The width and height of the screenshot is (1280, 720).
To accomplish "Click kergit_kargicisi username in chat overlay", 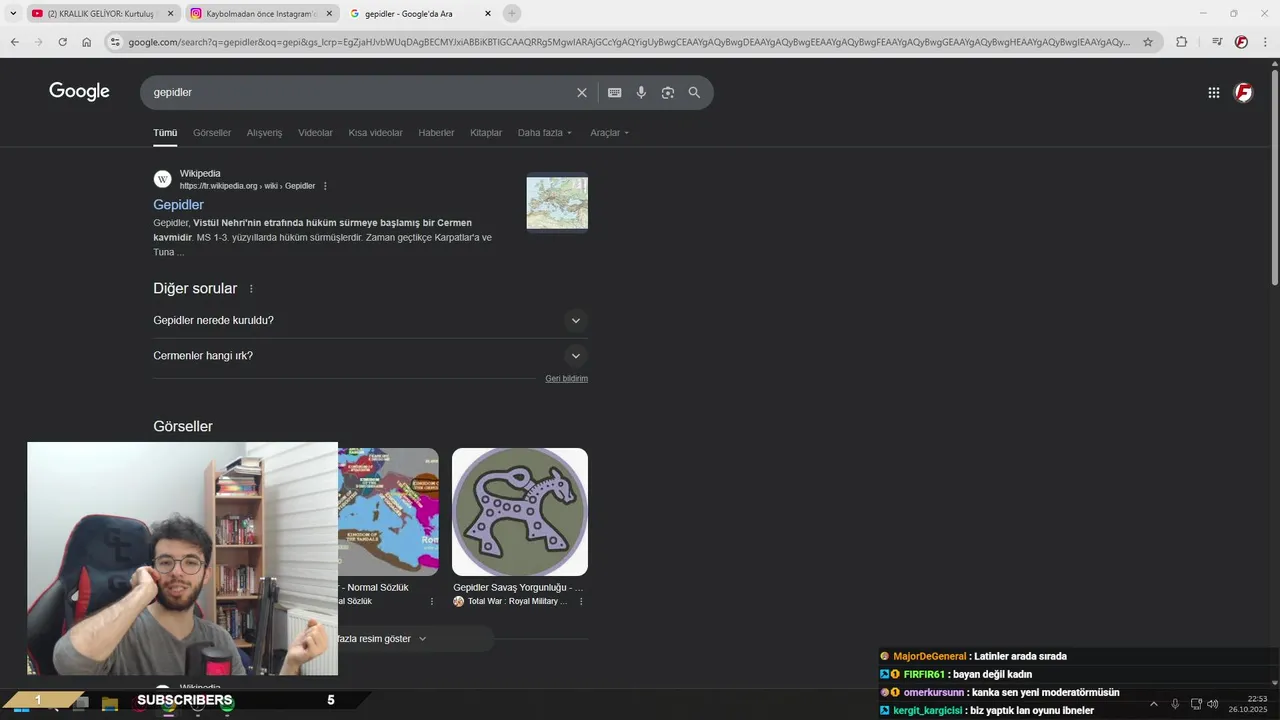I will 927,711.
